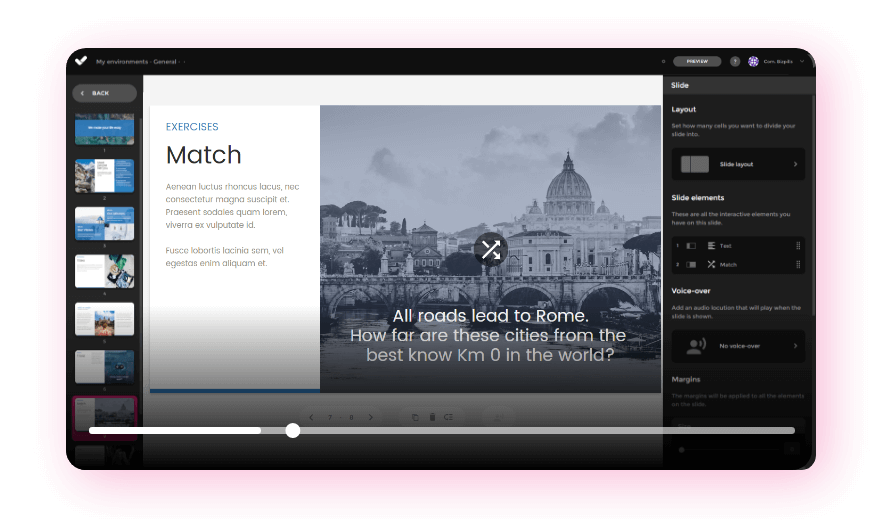
Task: Click the My environments breadcrumb
Action: coord(122,62)
